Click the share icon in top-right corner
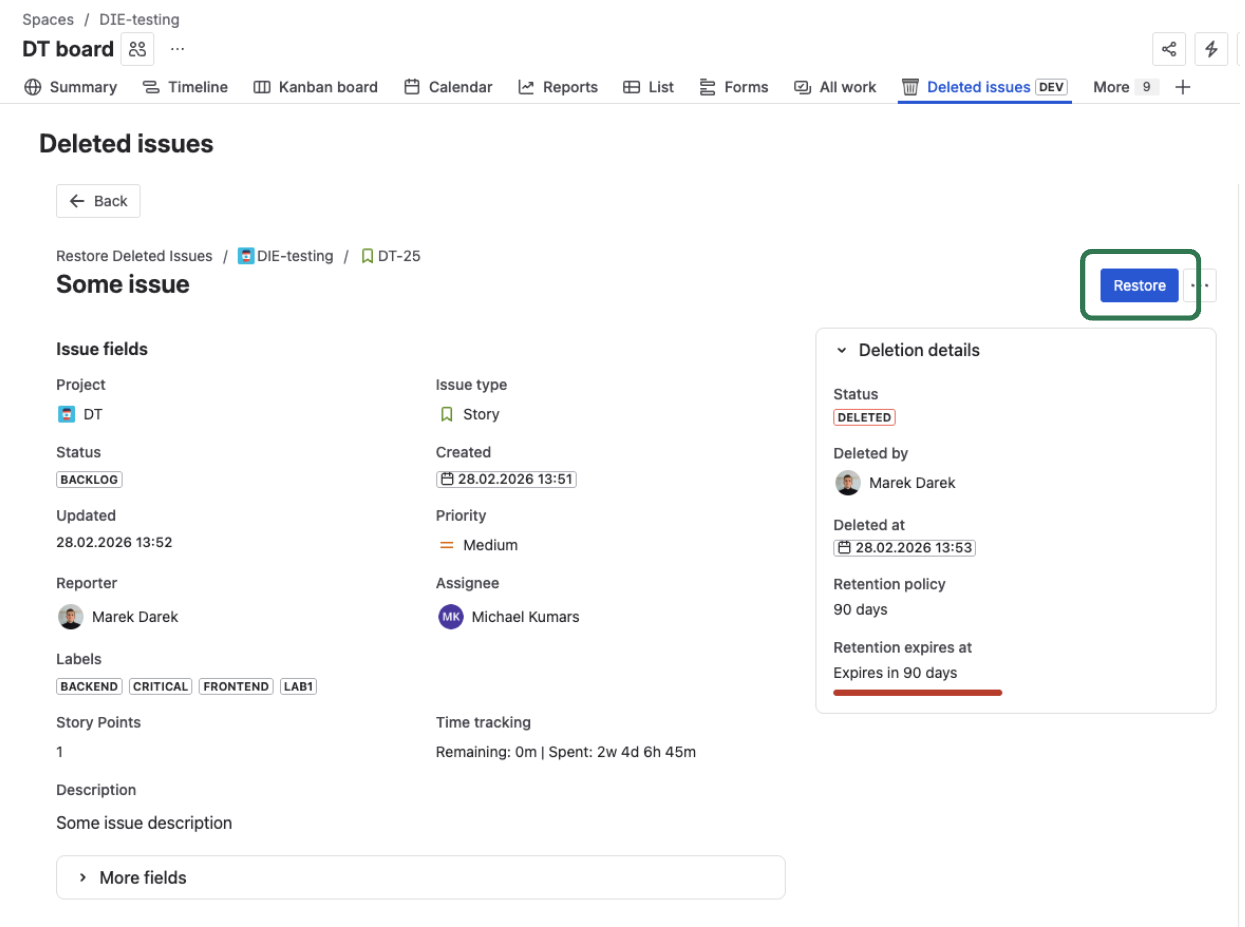 click(x=1169, y=49)
